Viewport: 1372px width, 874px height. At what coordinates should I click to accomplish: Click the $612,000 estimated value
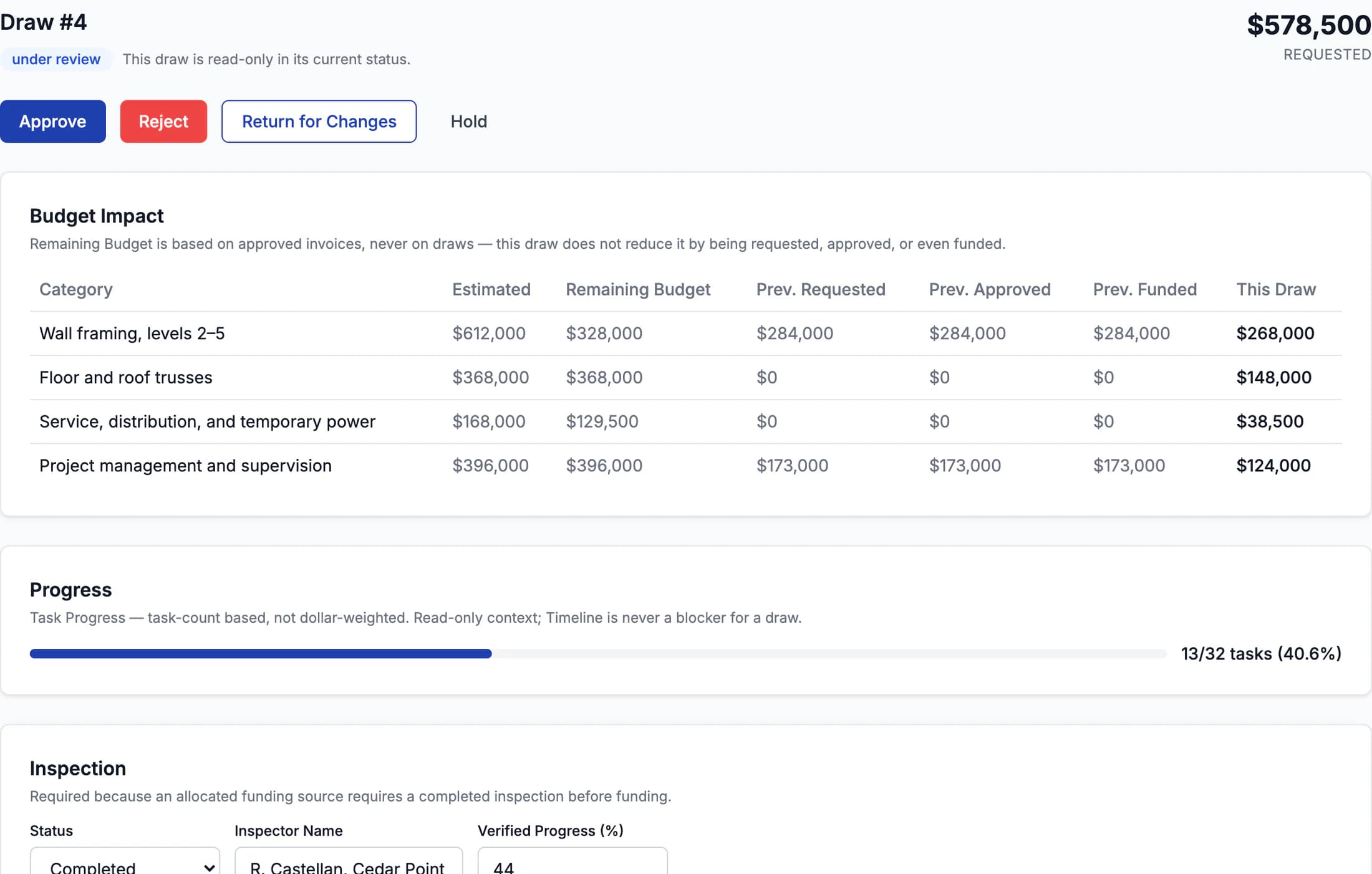(x=489, y=334)
